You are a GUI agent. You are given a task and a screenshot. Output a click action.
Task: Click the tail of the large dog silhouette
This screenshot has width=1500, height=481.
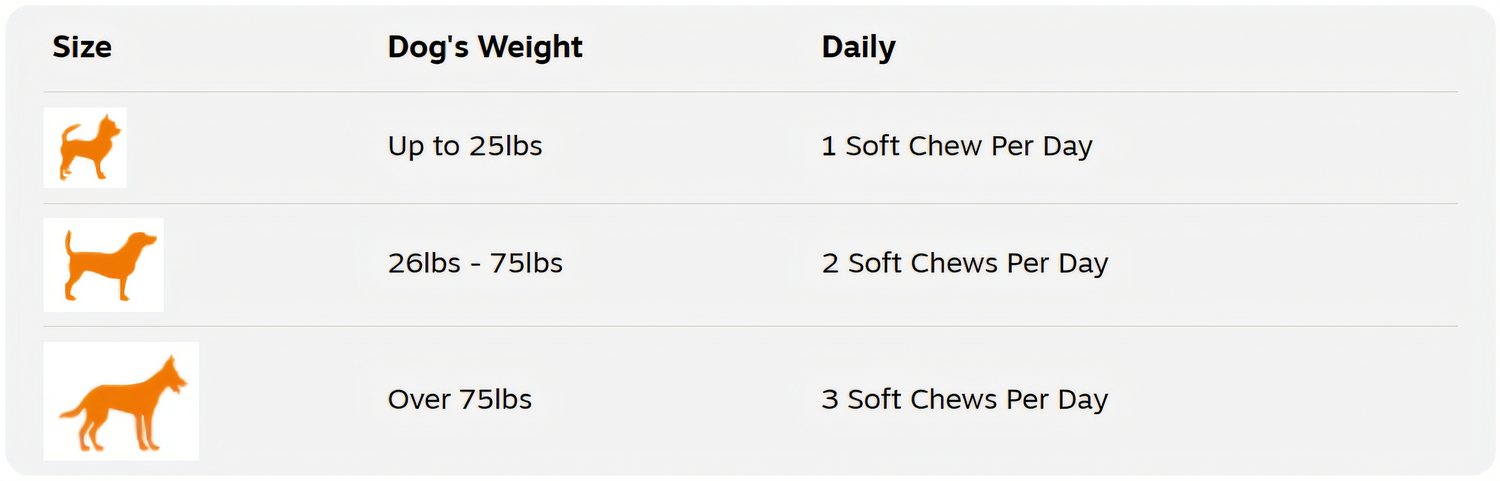point(72,411)
